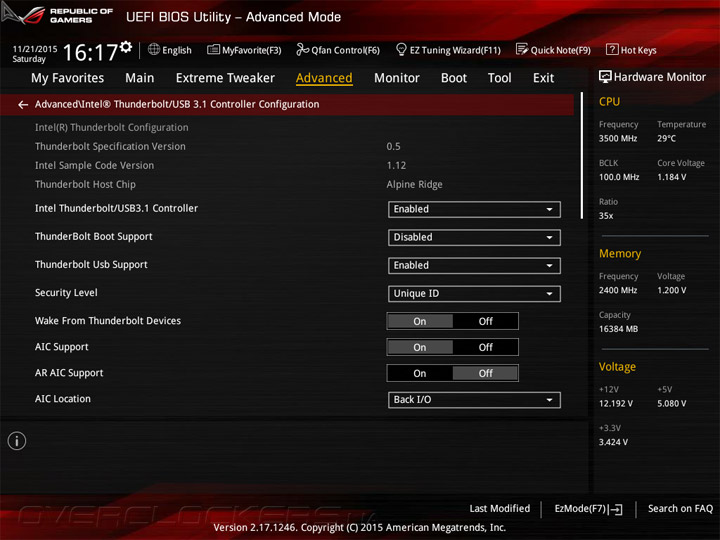Open Intel Thunderbolt/USB3.1 Controller dropdown
Image resolution: width=720 pixels, height=540 pixels.
474,209
